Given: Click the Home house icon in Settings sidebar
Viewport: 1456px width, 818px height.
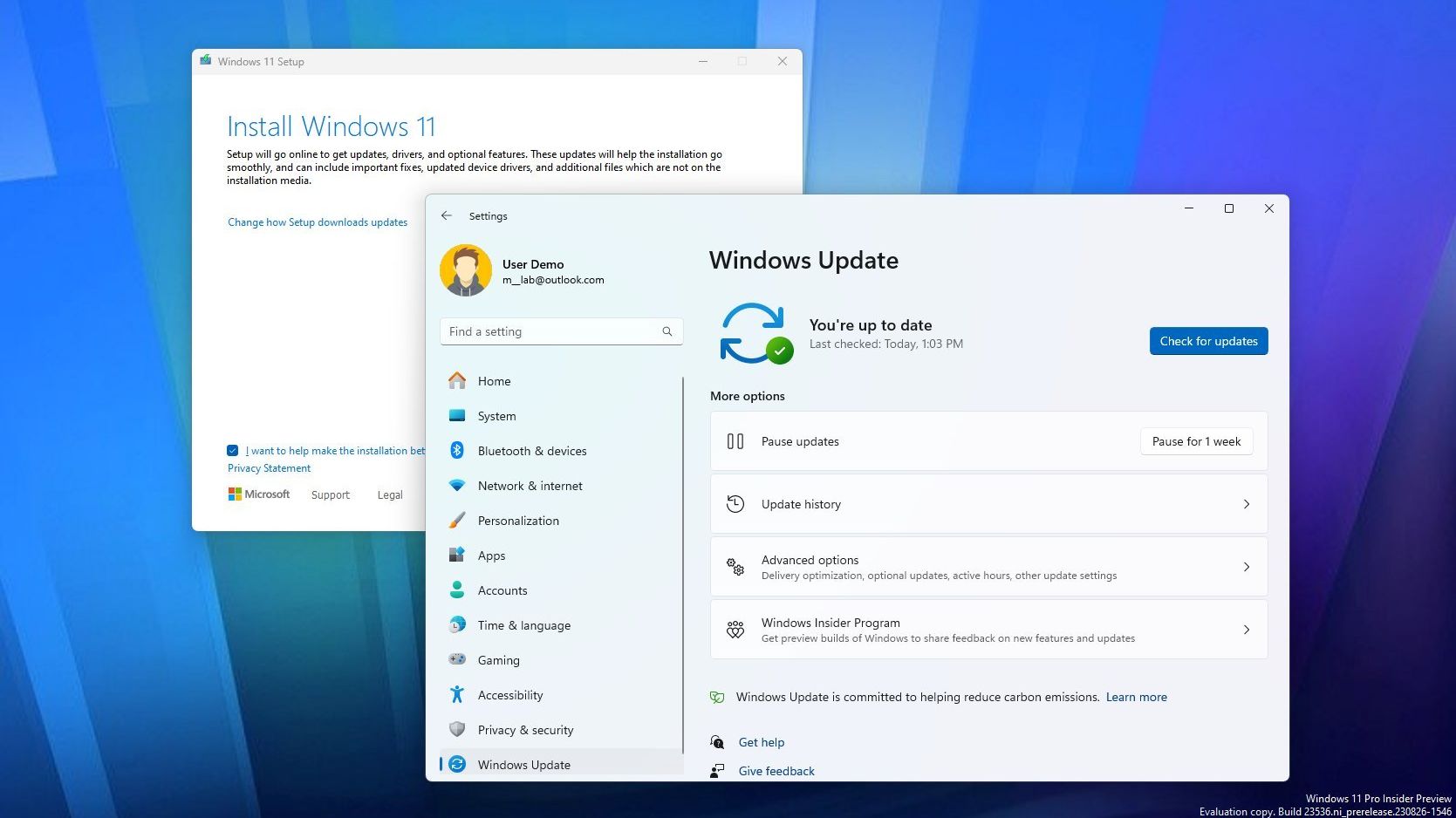Looking at the screenshot, I should [x=457, y=381].
